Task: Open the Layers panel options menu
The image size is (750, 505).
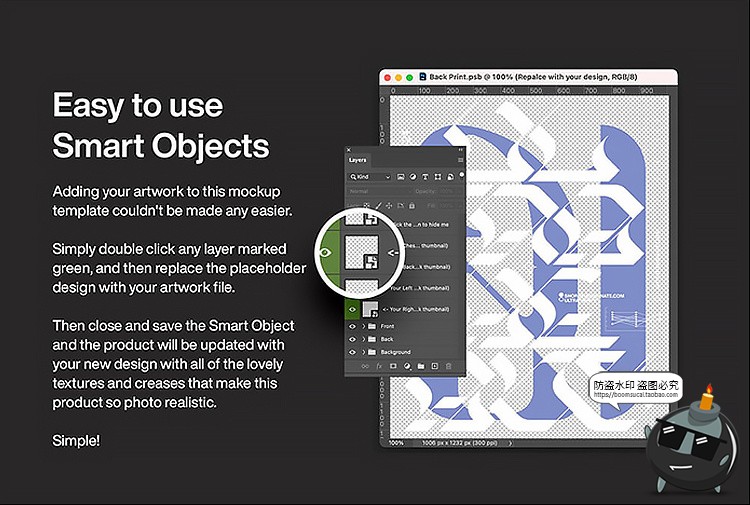Action: tap(460, 159)
